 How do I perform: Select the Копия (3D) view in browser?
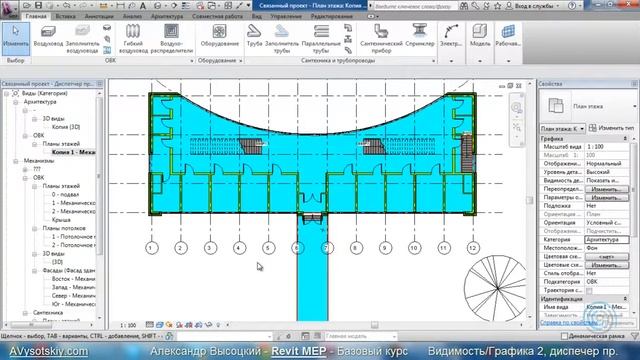(x=66, y=127)
